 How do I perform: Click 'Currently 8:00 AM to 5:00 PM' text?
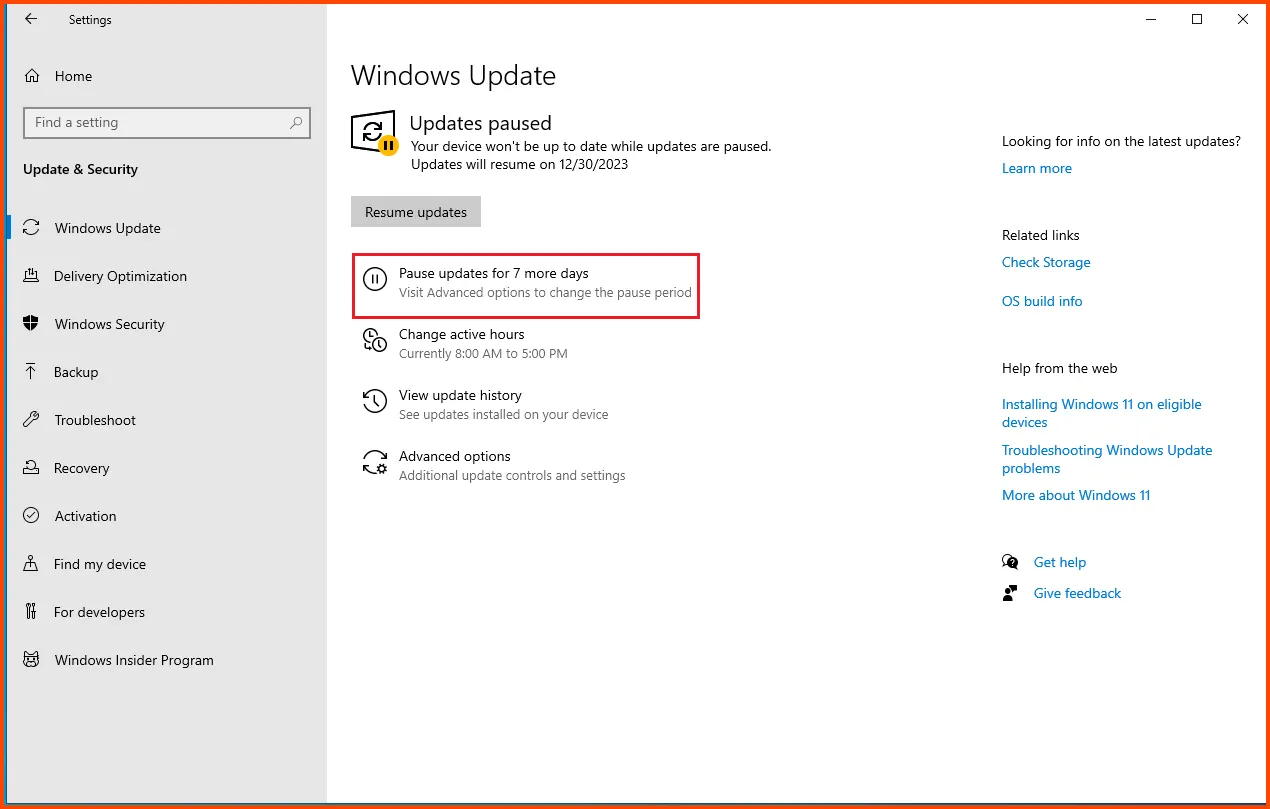click(x=483, y=354)
